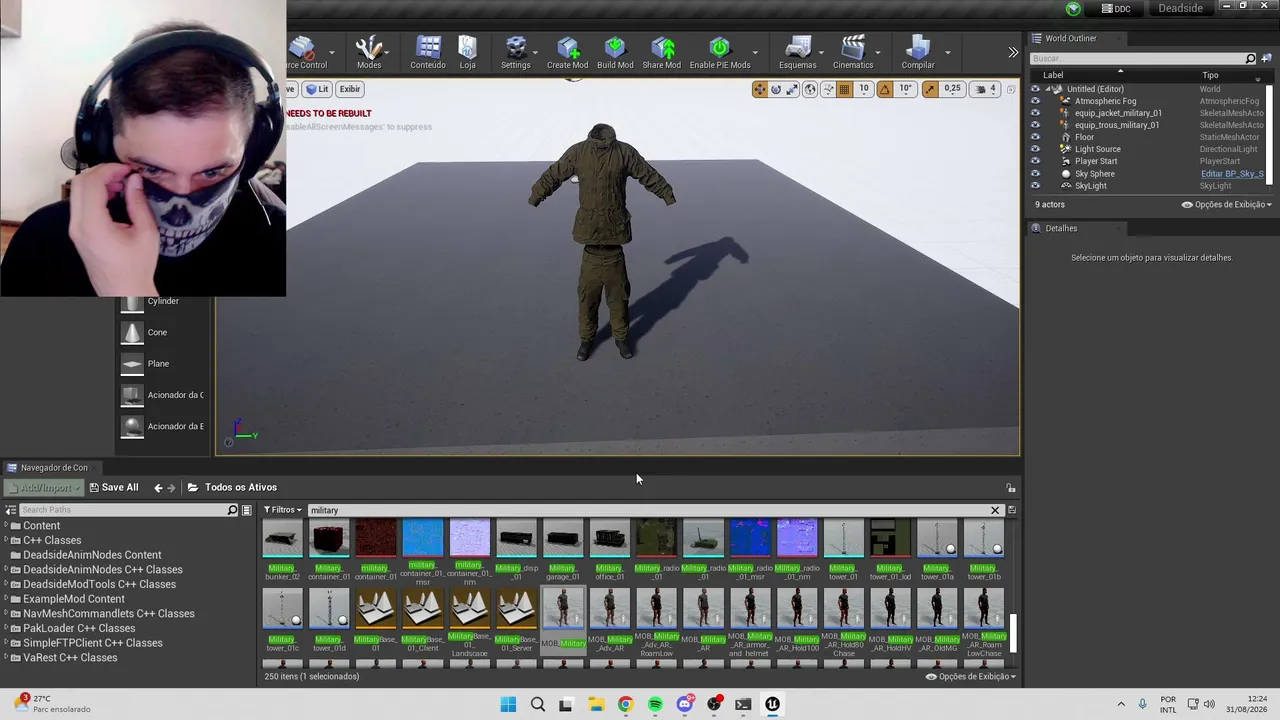Screen dimensions: 1280x720
Task: Toggle scale snapping in viewport
Action: point(930,89)
